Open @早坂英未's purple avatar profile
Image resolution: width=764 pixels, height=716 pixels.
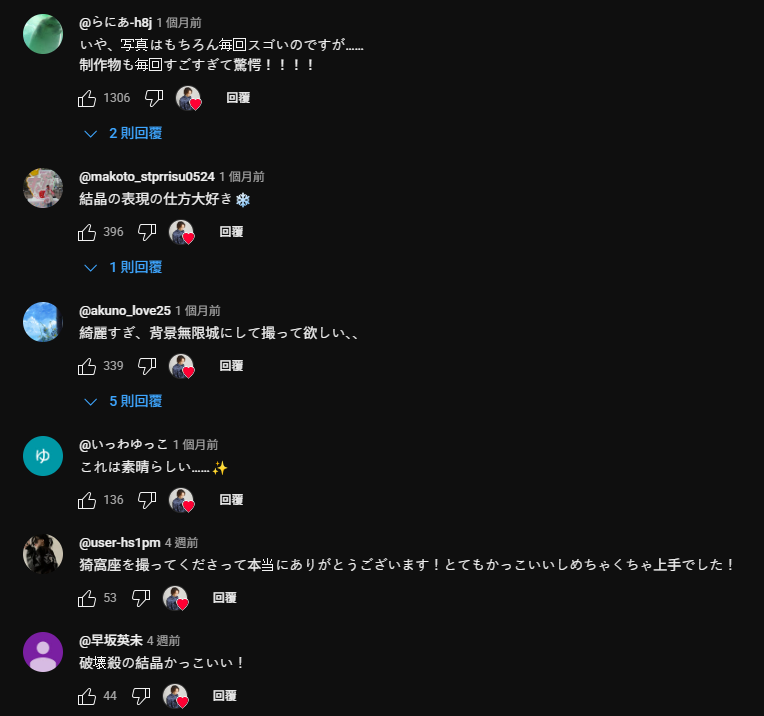click(43, 652)
